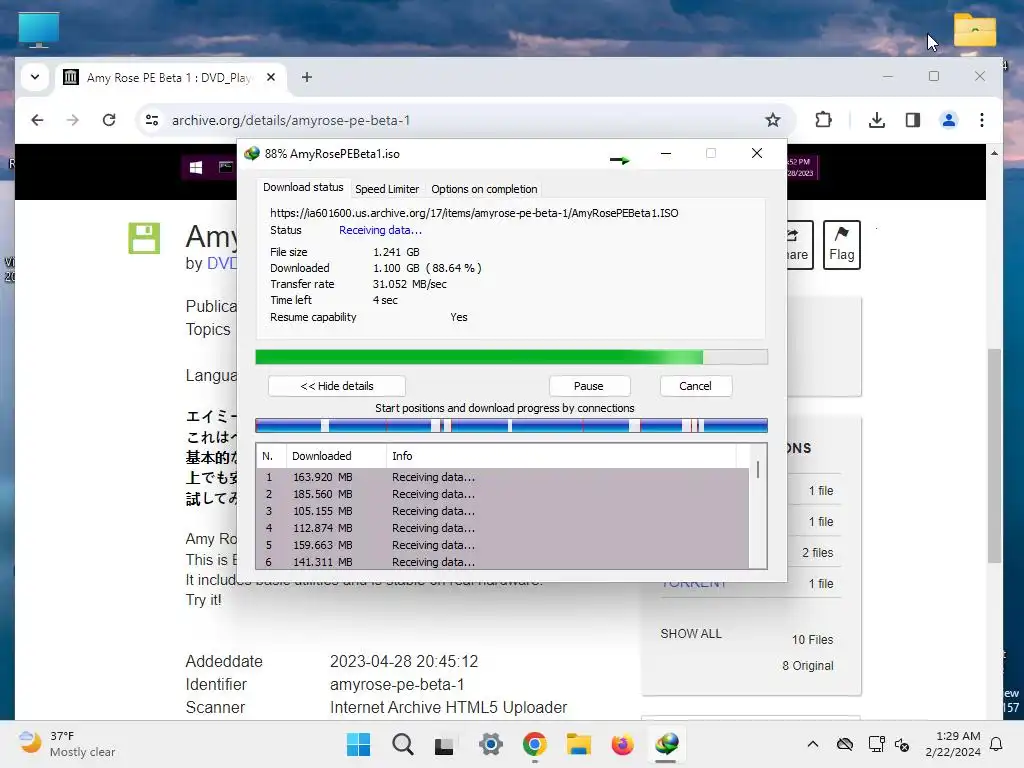Click SHOW ALL files link
This screenshot has width=1024, height=768.
(691, 633)
